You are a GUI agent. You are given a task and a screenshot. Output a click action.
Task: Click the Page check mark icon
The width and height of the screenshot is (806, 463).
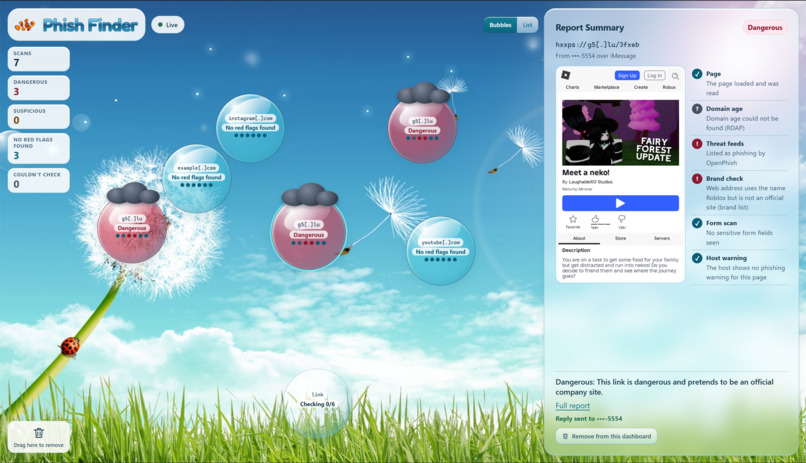coord(697,74)
